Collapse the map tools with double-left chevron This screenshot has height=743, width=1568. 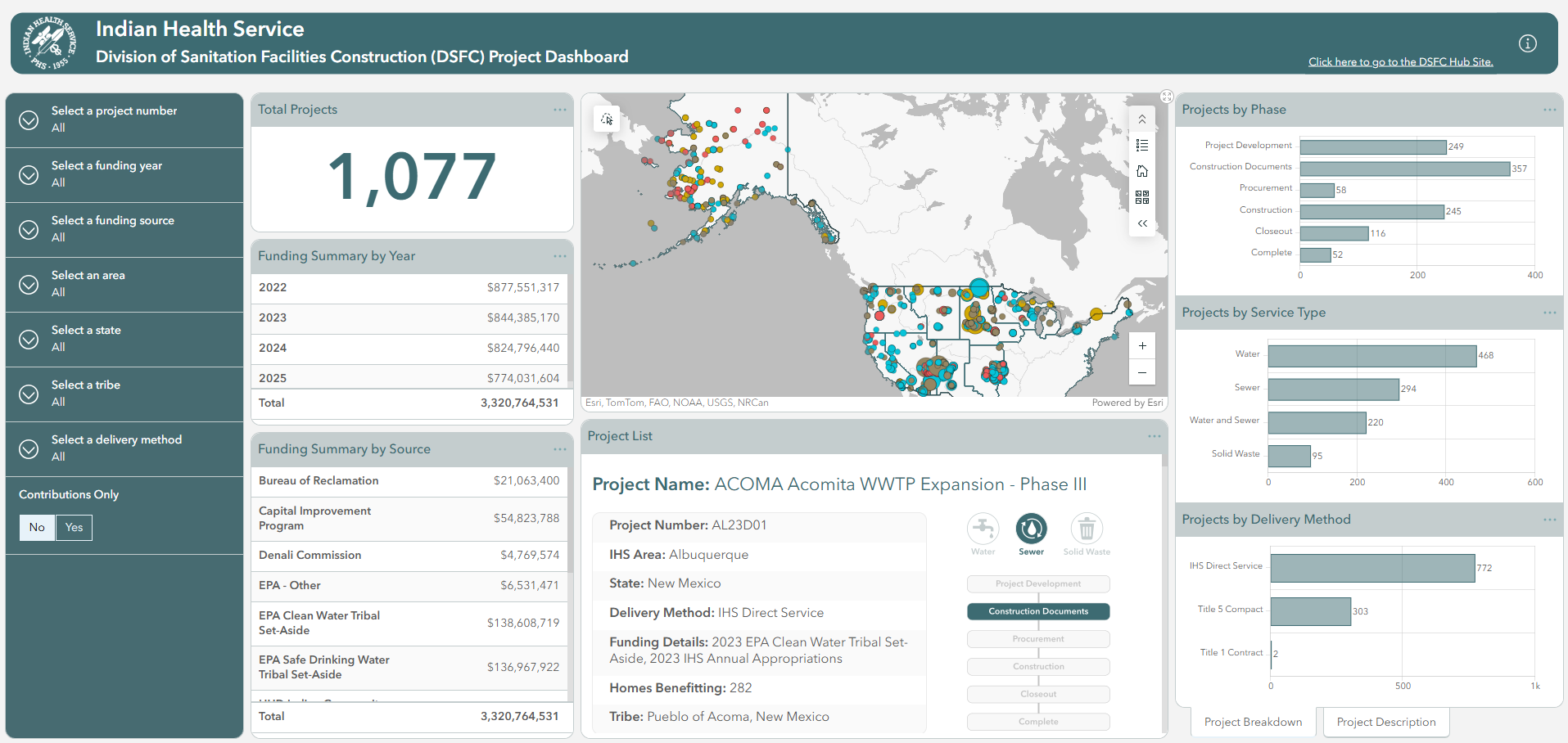pos(1142,223)
